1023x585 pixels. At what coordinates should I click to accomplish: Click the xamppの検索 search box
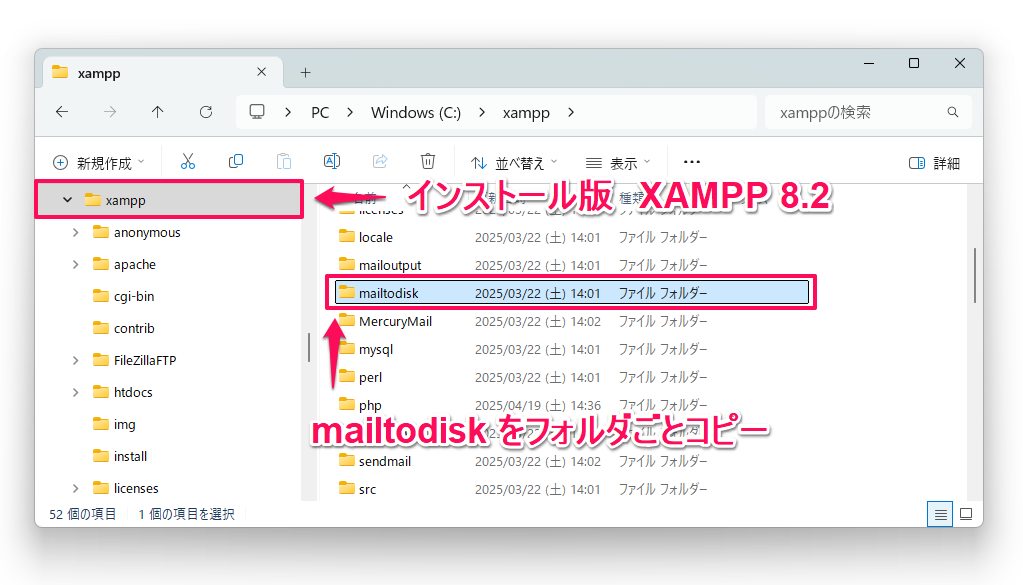pos(868,112)
